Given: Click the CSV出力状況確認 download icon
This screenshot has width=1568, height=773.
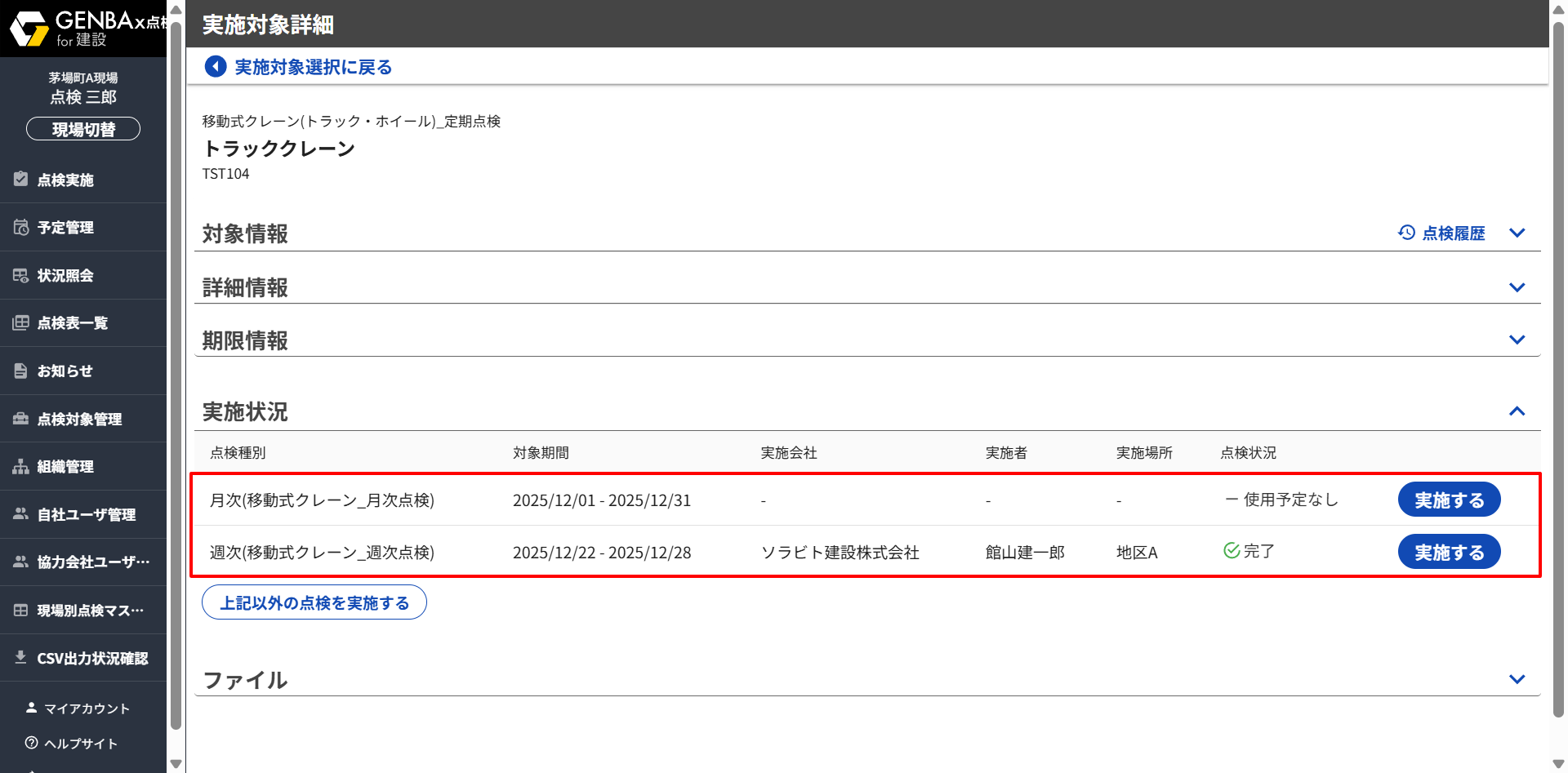Looking at the screenshot, I should pyautogui.click(x=21, y=658).
